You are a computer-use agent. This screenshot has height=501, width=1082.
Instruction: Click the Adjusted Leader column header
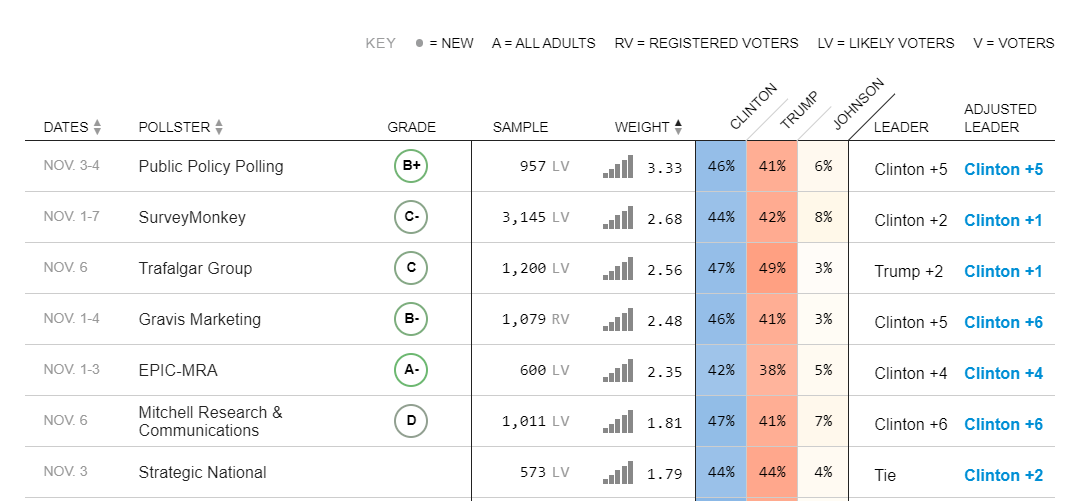pos(1000,118)
